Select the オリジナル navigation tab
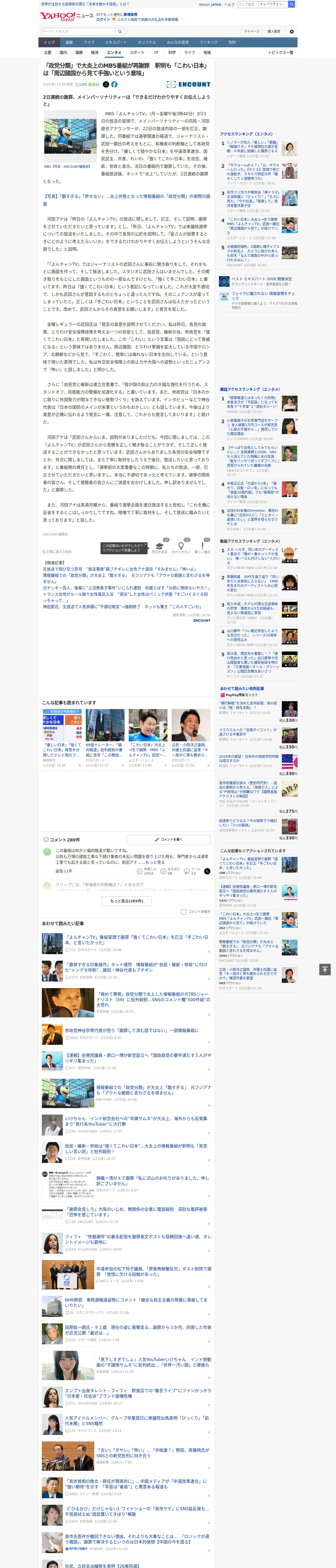336x1568 pixels. [147, 43]
